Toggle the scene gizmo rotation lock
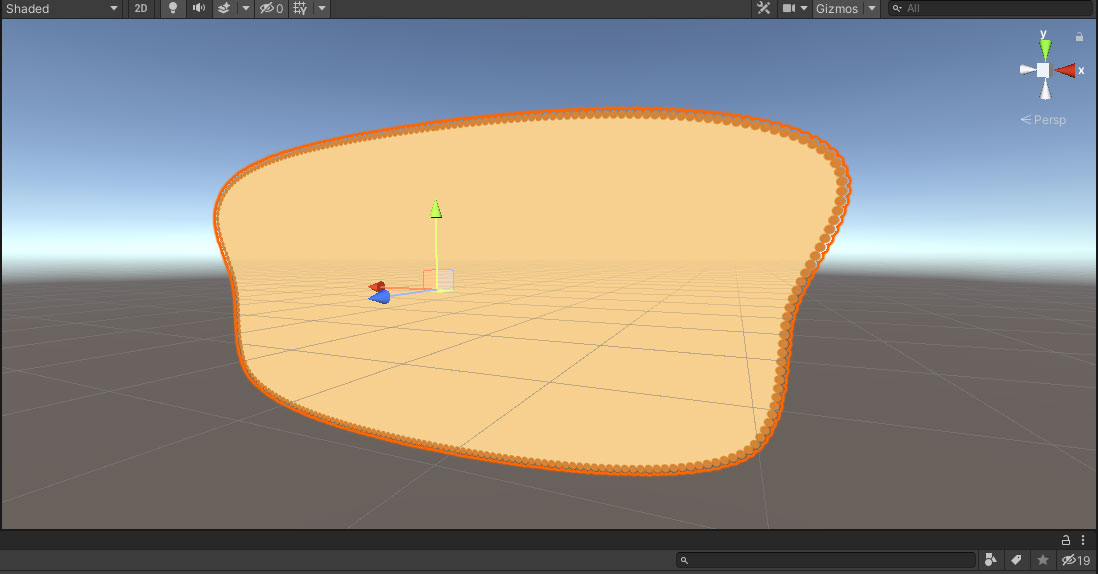 (x=1079, y=36)
